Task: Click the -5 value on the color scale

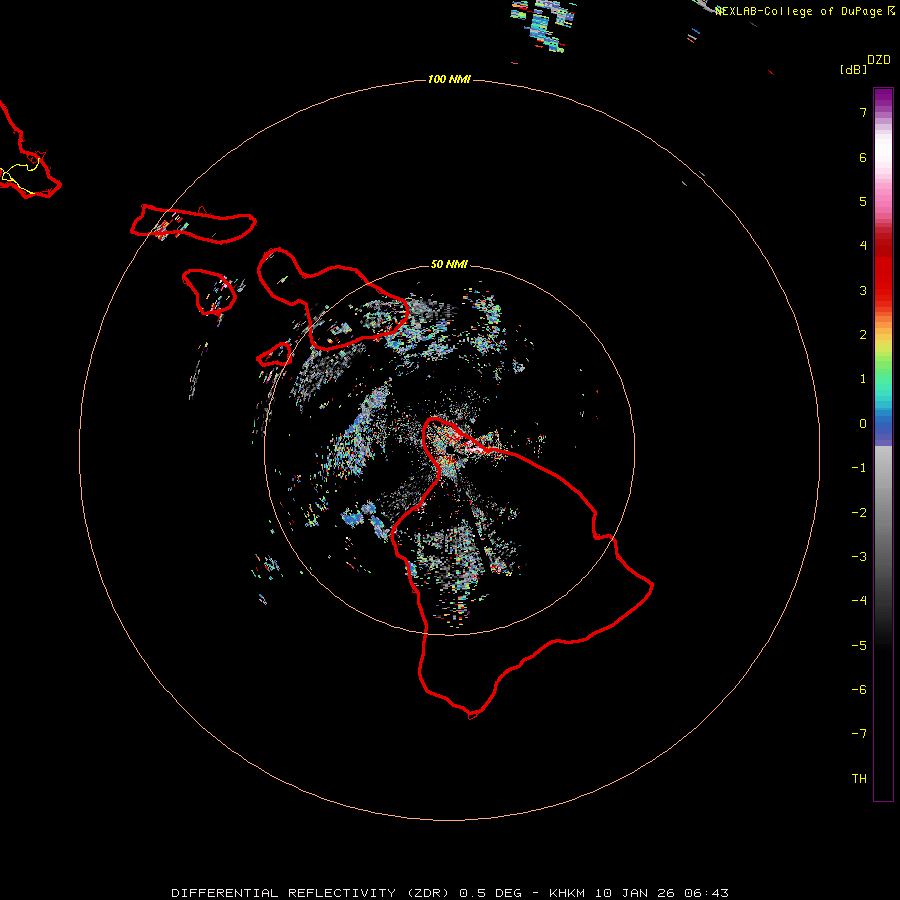Action: 859,646
